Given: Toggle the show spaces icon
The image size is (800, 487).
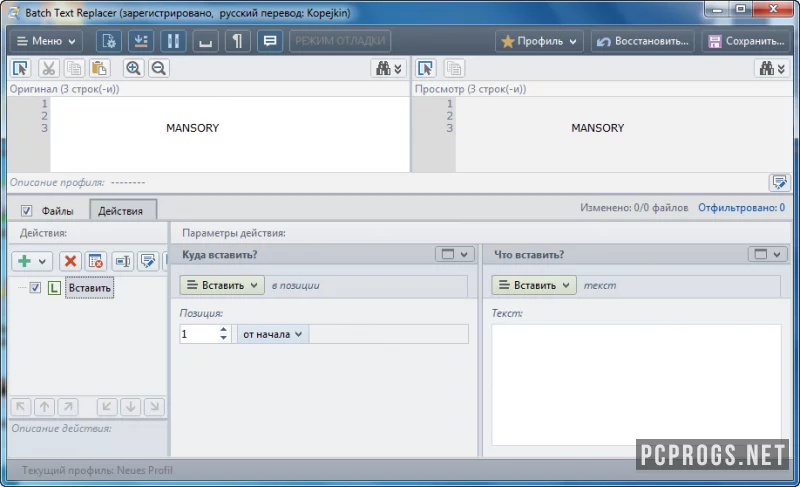Looking at the screenshot, I should click(206, 41).
